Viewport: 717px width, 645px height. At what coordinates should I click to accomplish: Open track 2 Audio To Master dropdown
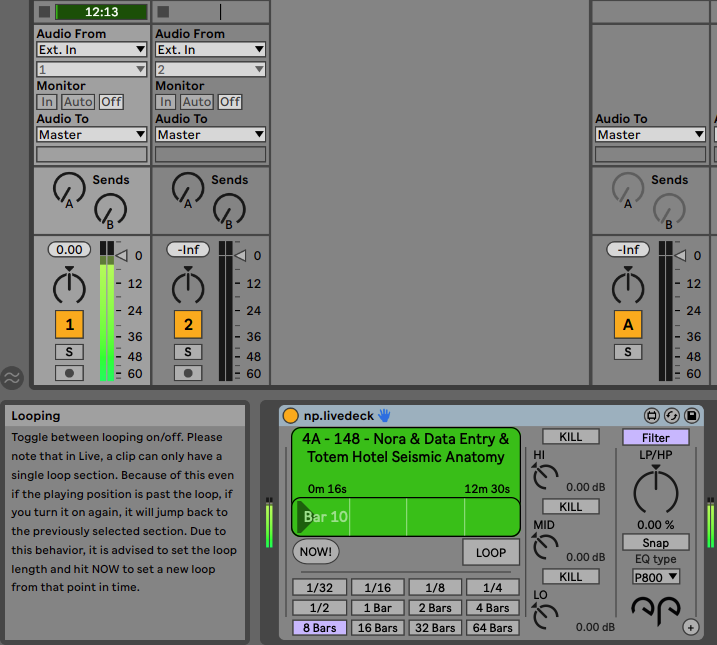point(211,135)
